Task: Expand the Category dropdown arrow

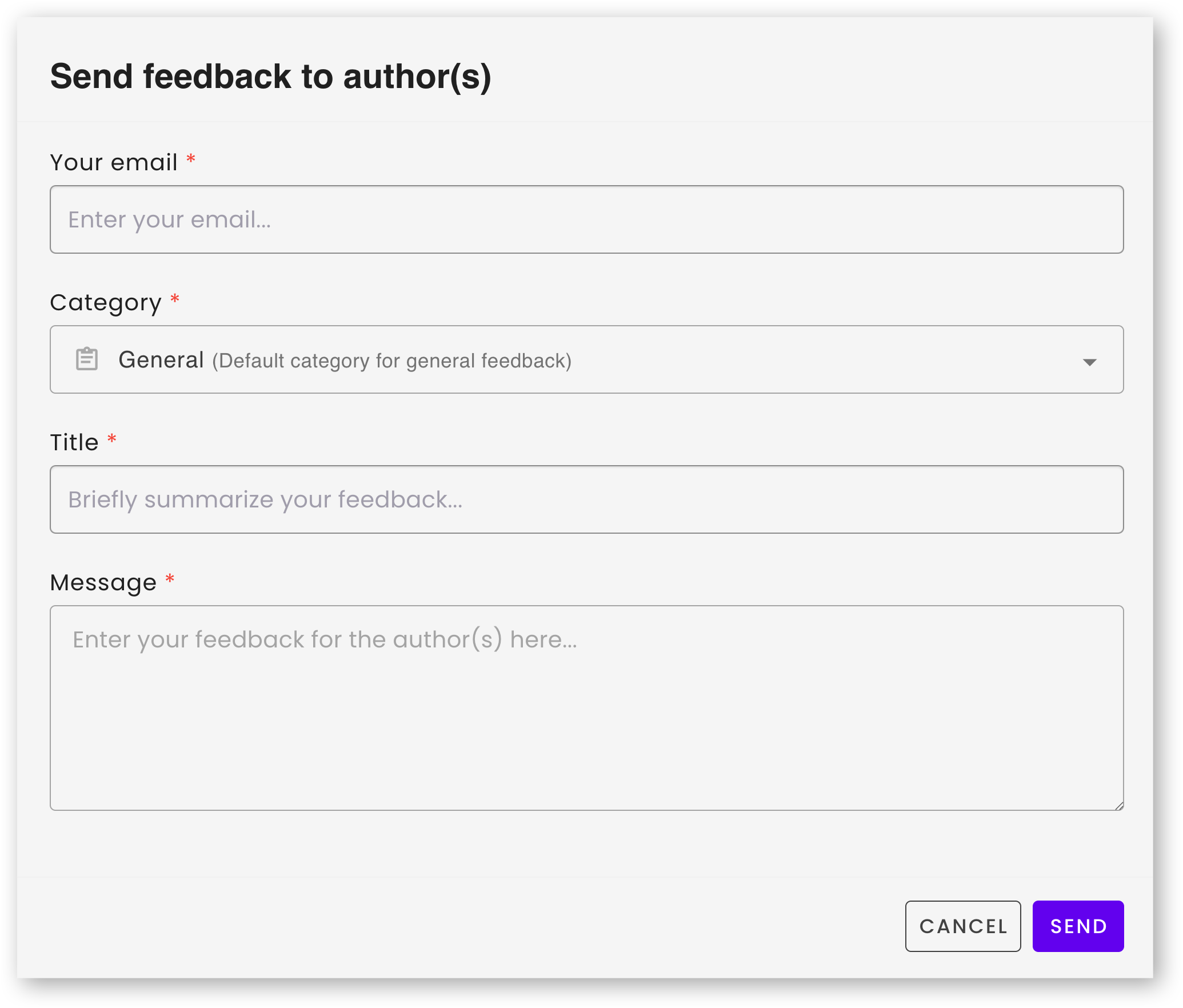Action: [x=1089, y=362]
